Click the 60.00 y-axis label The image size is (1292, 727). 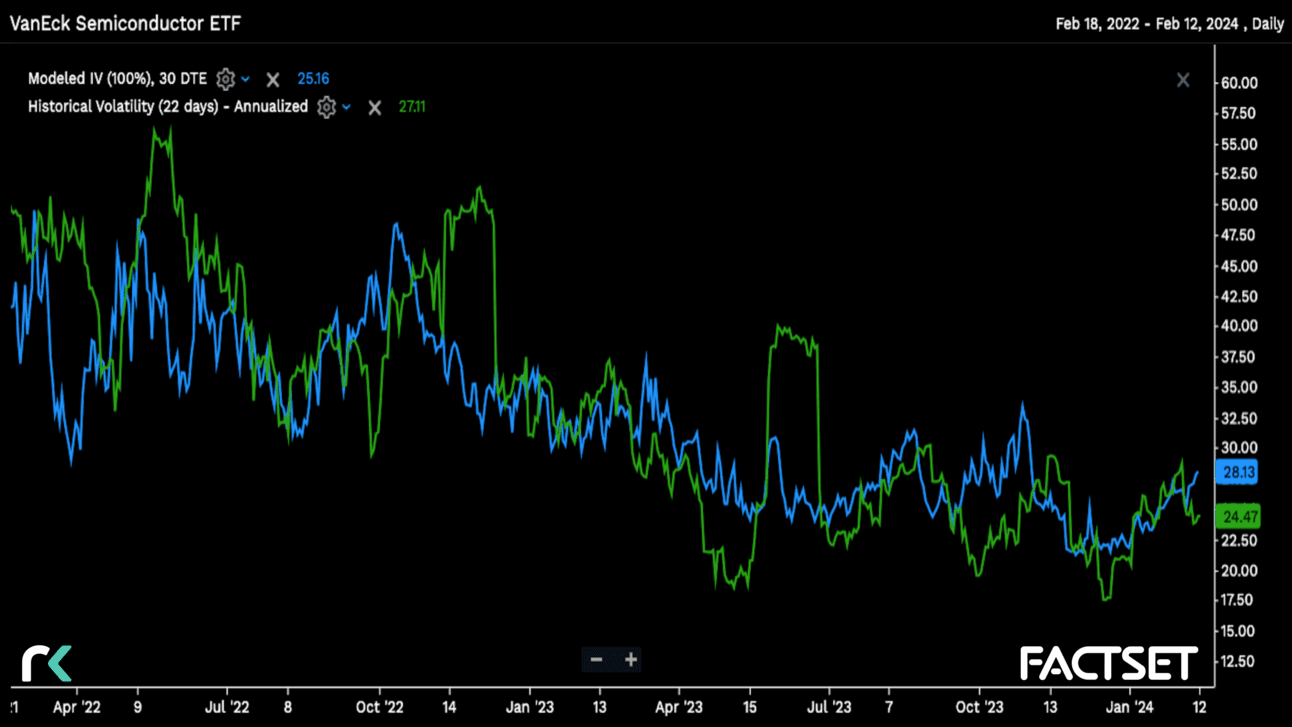[x=1239, y=83]
